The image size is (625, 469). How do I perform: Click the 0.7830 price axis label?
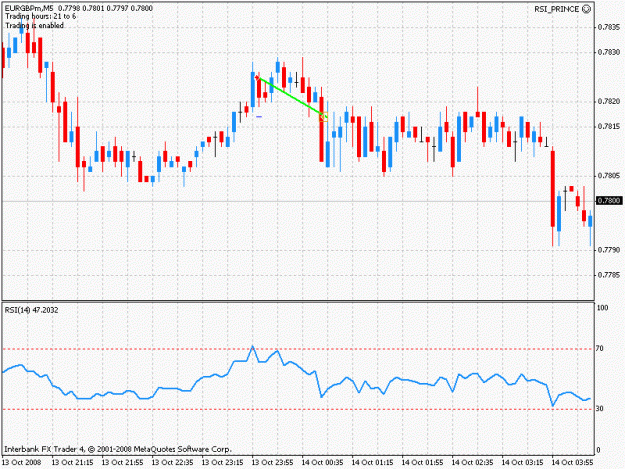coord(609,52)
